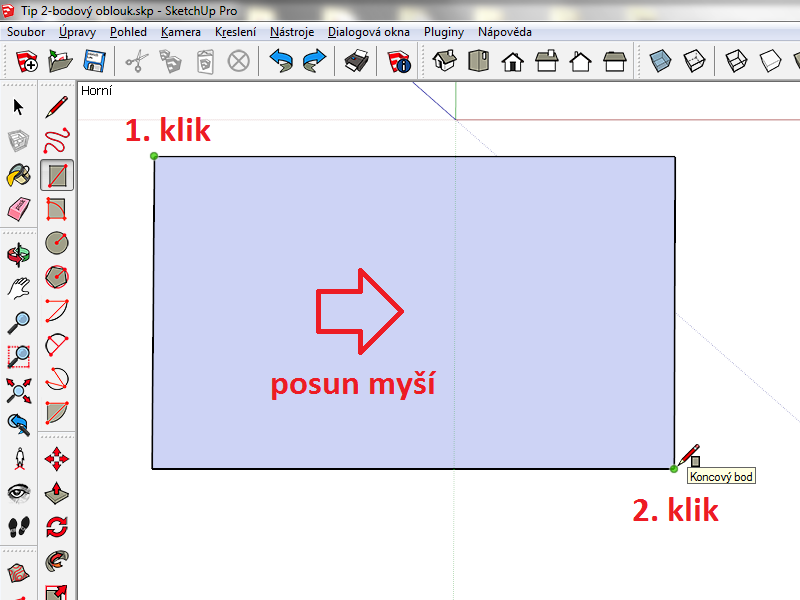Viewport: 800px width, 600px height.
Task: Undo the last action
Action: tap(281, 62)
